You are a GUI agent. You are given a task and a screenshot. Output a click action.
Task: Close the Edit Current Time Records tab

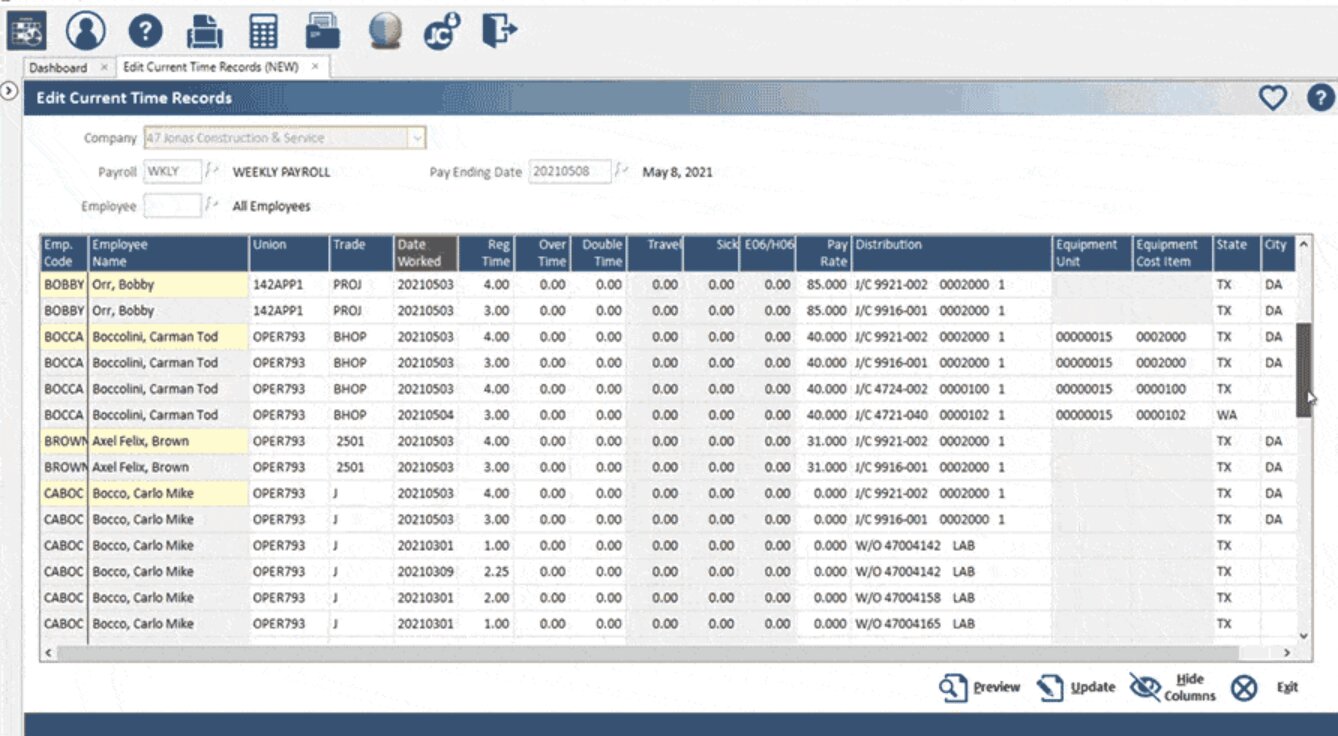[x=314, y=67]
